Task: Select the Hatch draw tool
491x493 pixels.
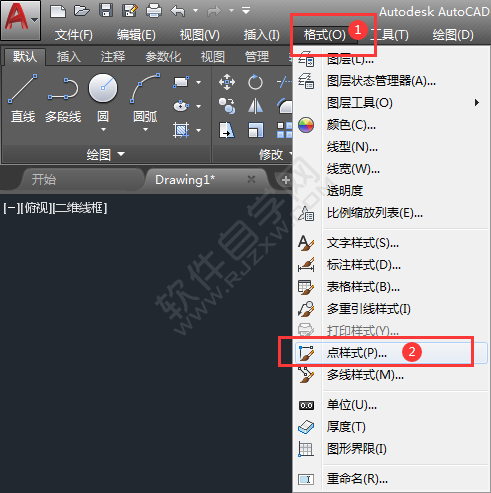Action: pos(181,130)
